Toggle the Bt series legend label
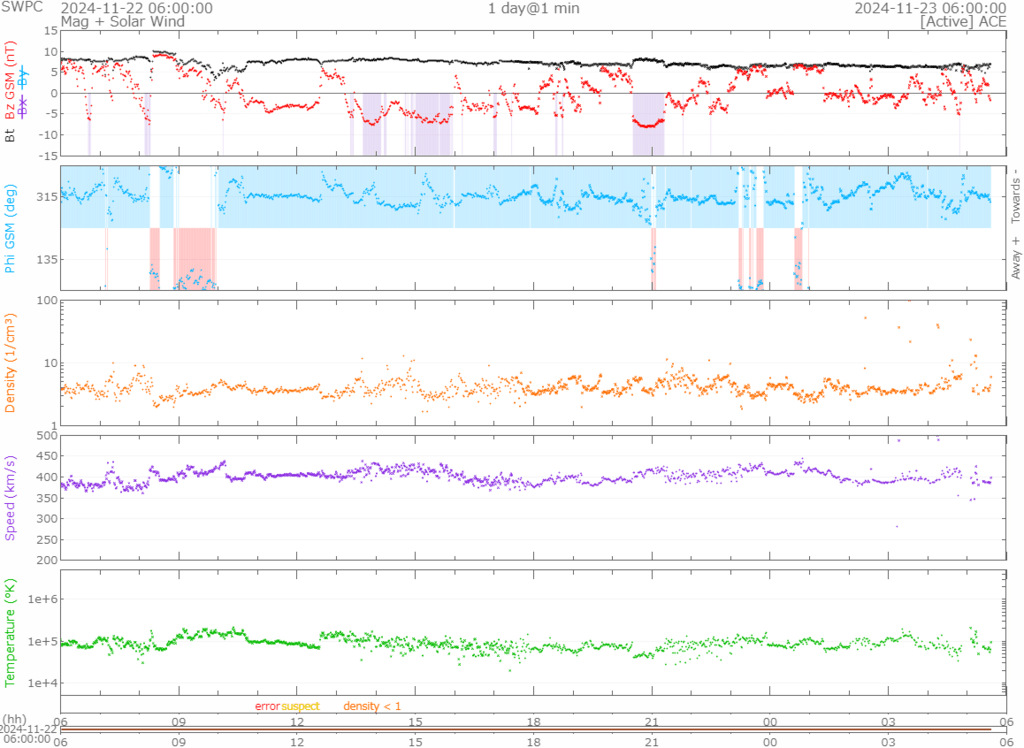Screen dimensions: 1024x748 pyautogui.click(x=10, y=133)
